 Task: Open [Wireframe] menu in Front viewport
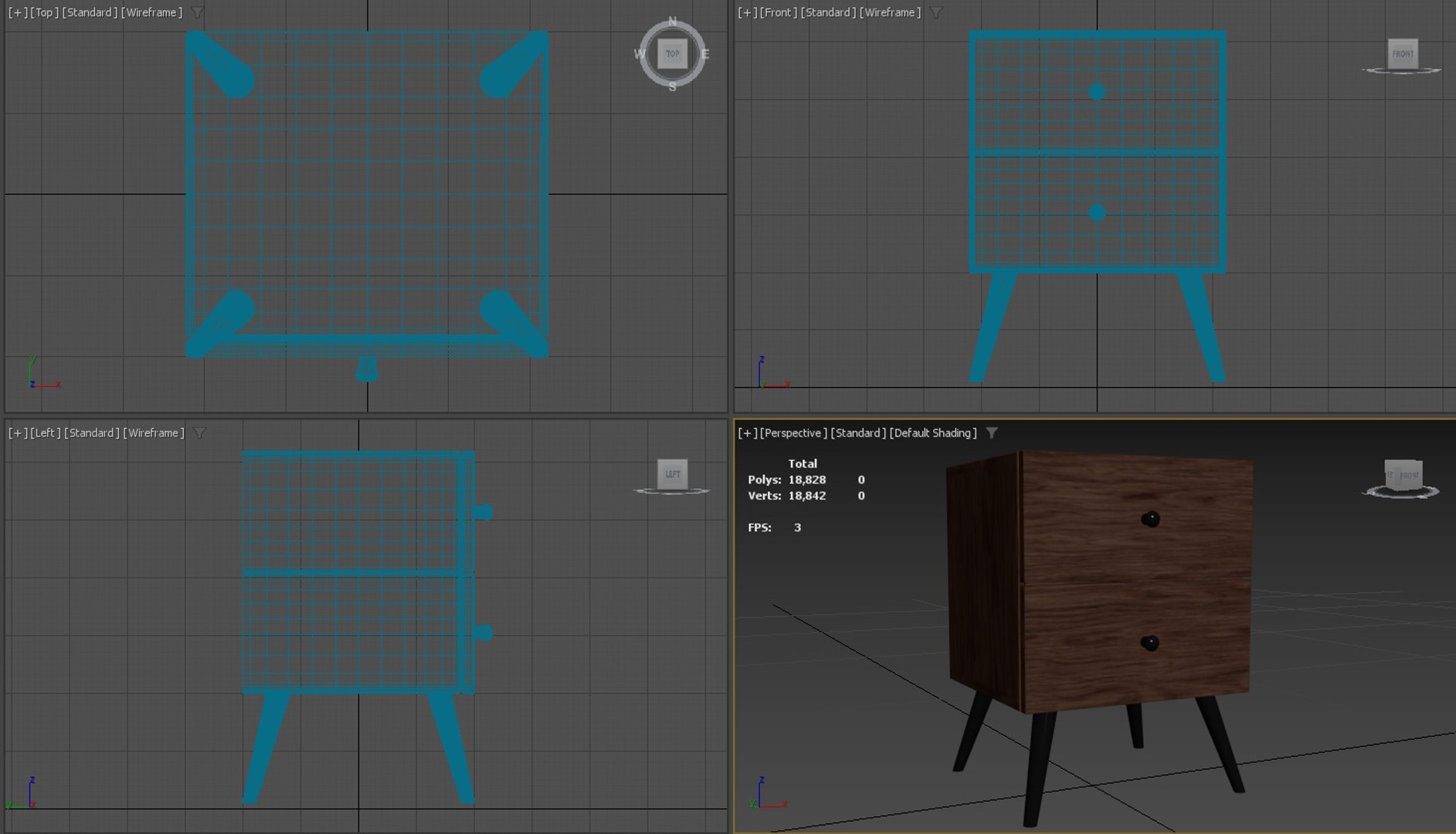890,12
